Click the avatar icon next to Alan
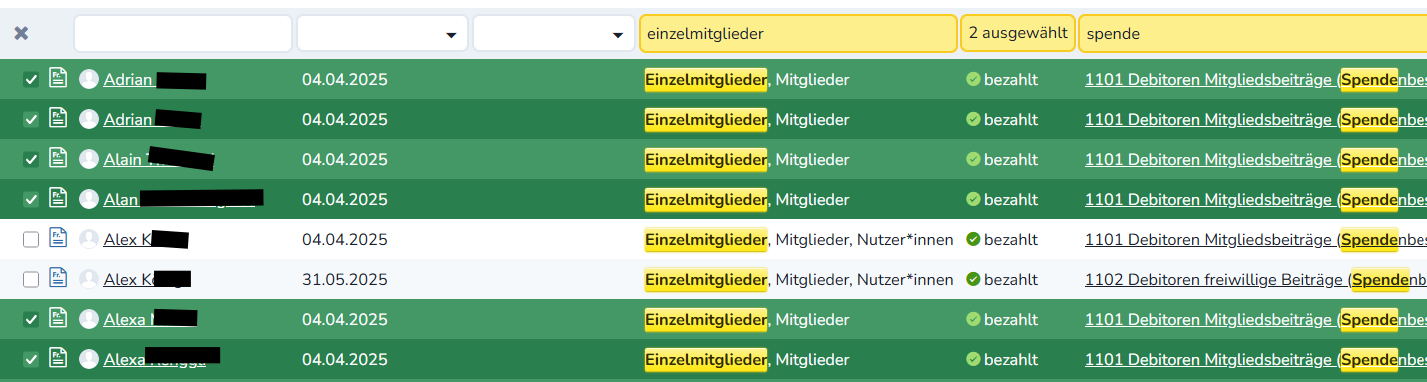Image resolution: width=1427 pixels, height=382 pixels. pyautogui.click(x=89, y=199)
